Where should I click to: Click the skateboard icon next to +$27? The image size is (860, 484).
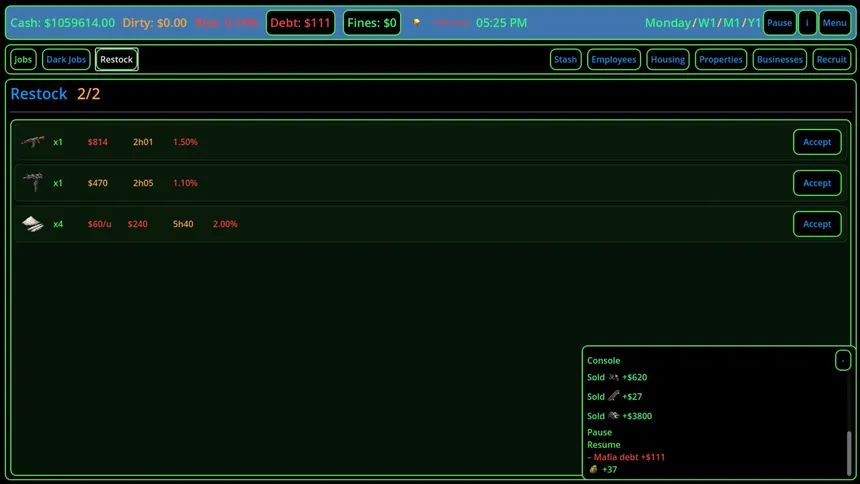(x=614, y=397)
